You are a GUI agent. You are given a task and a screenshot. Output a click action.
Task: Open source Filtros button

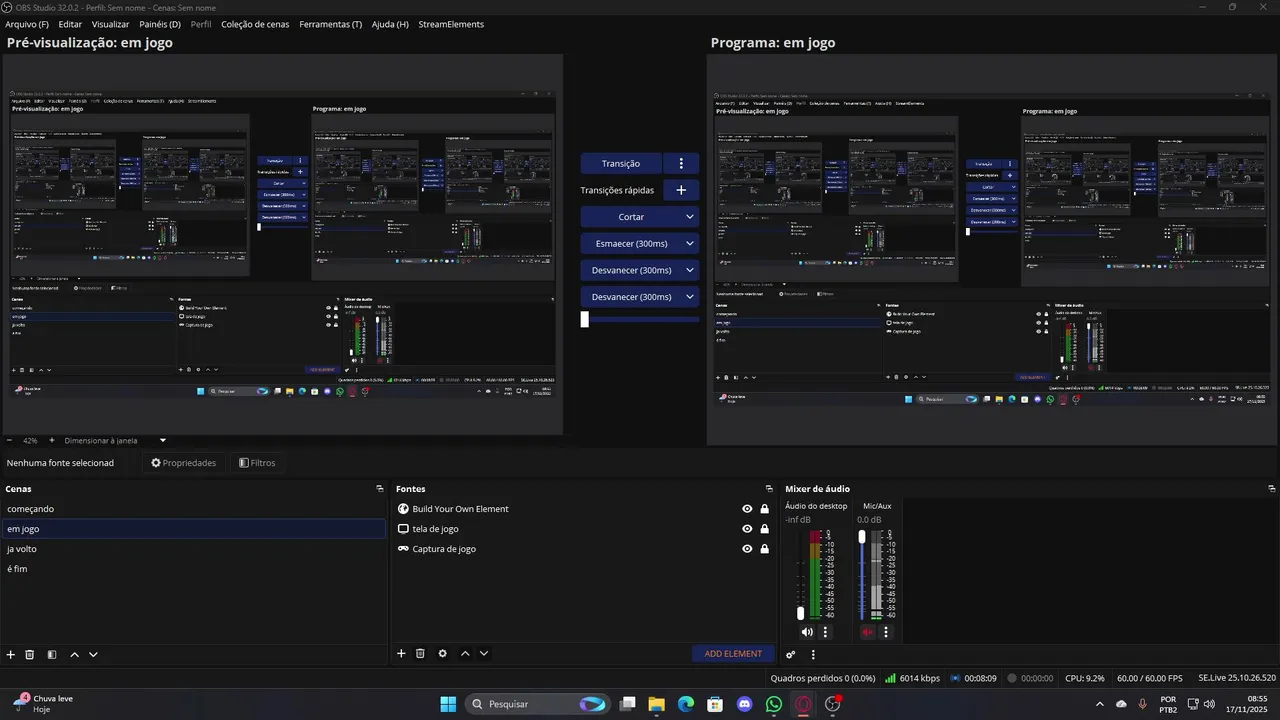(x=257, y=463)
